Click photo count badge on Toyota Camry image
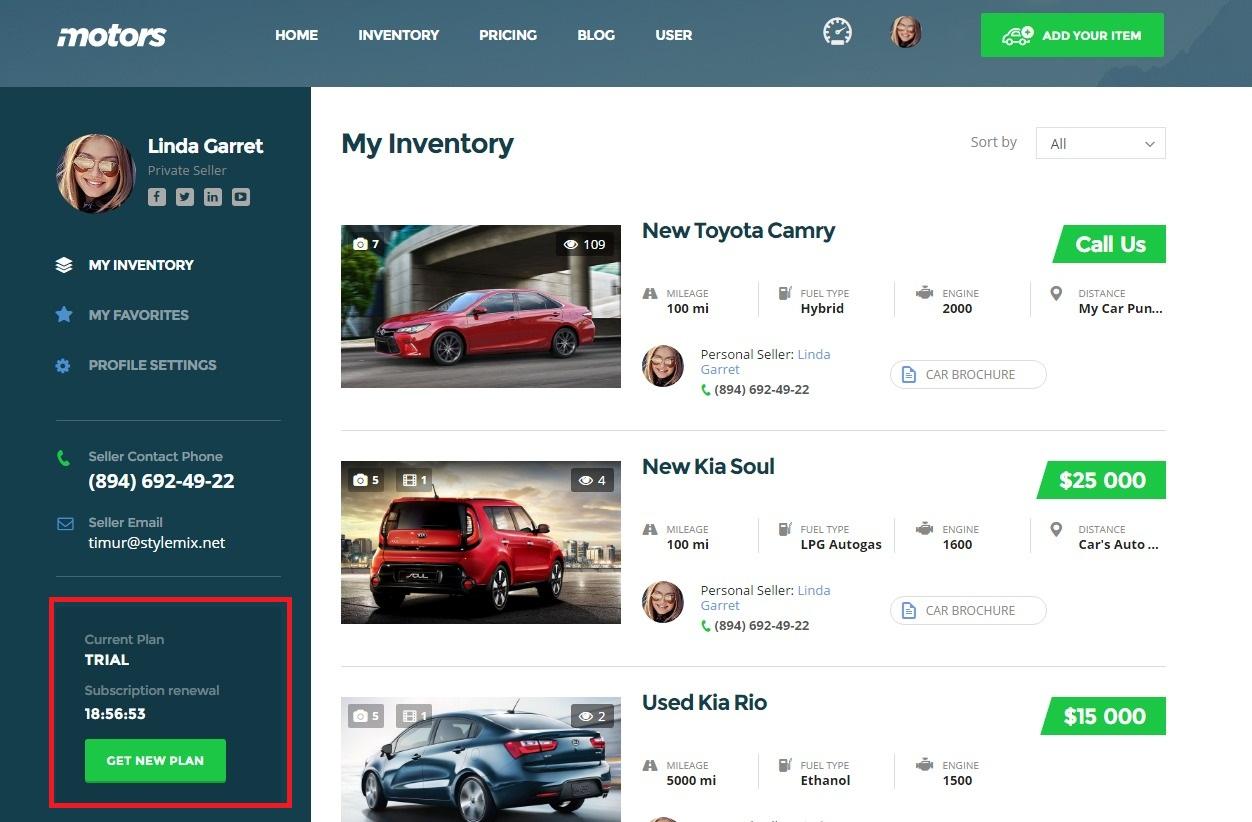This screenshot has width=1252, height=822. [x=366, y=244]
